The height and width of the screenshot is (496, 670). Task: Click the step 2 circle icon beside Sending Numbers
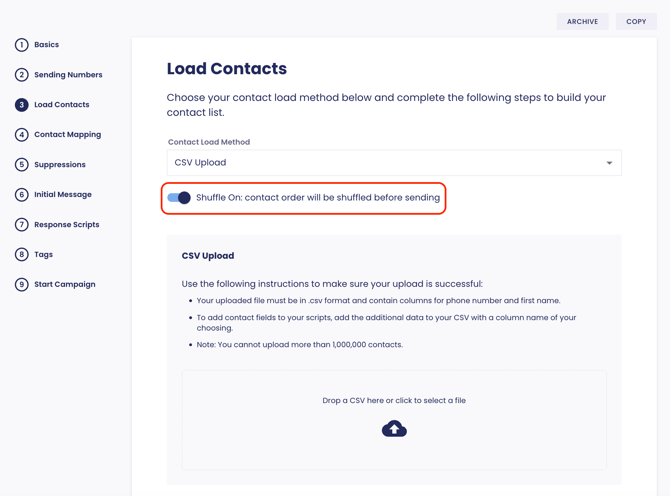[21, 75]
